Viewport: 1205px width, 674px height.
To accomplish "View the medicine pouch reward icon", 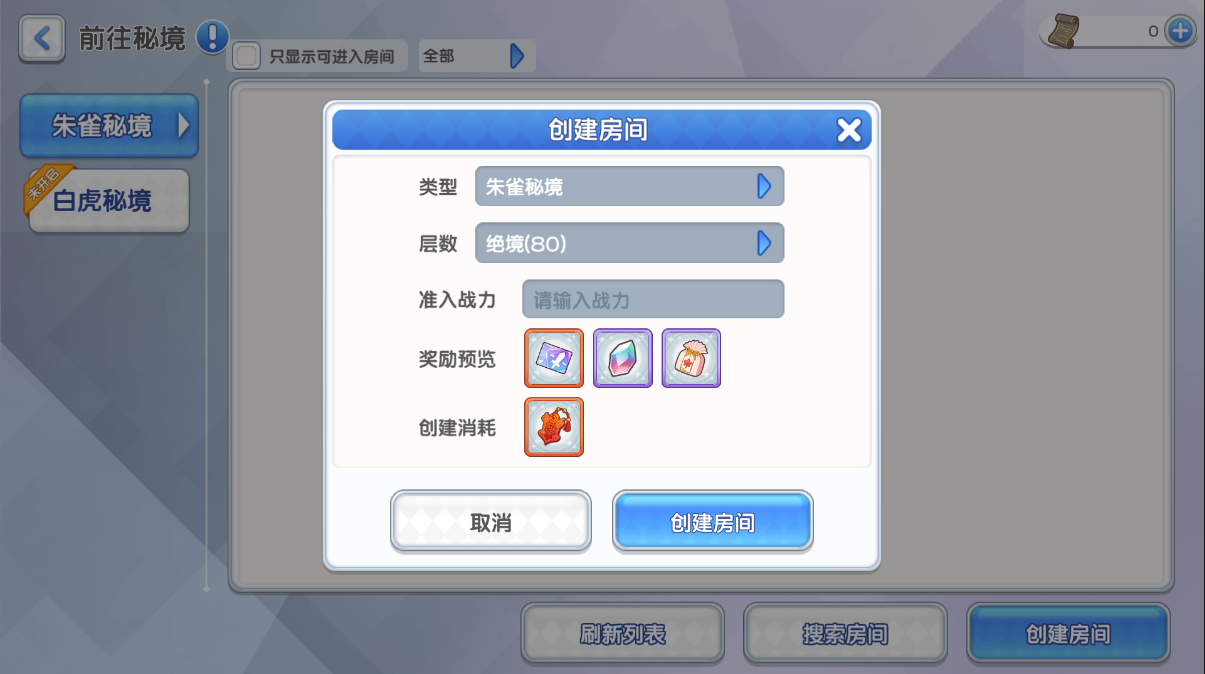I will pyautogui.click(x=691, y=358).
